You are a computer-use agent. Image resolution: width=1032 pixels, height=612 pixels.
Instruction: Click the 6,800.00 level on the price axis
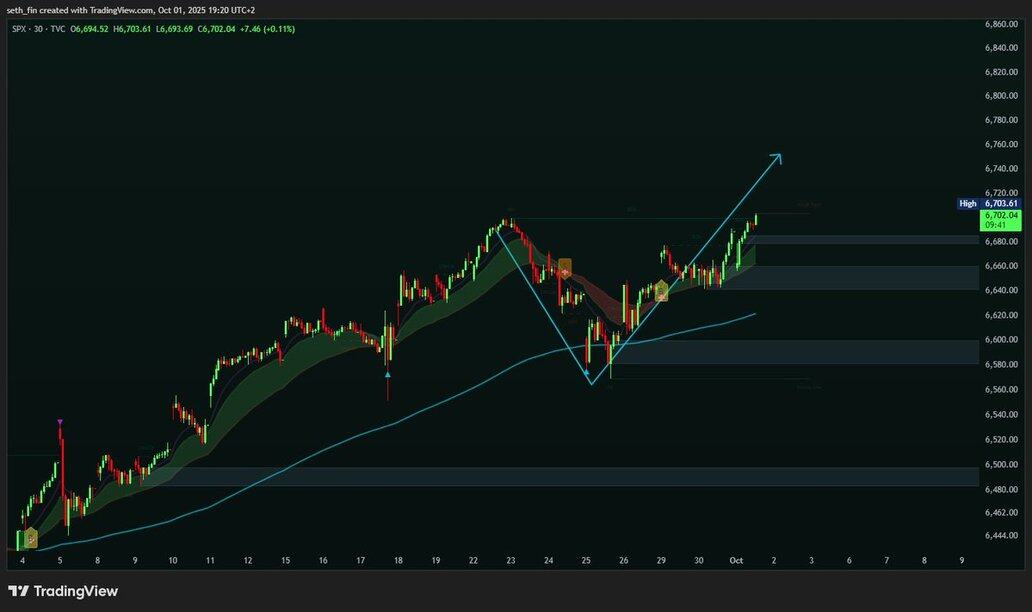click(1000, 96)
